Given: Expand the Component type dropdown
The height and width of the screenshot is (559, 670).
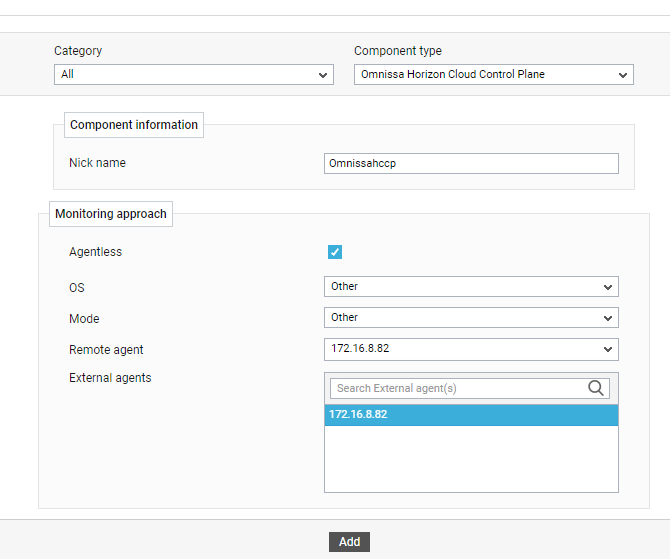Looking at the screenshot, I should coord(493,75).
